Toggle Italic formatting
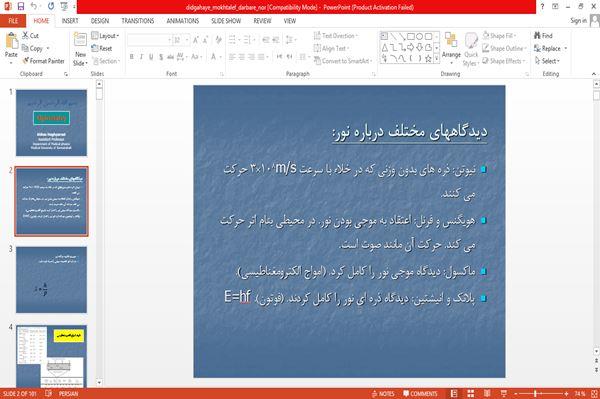The width and height of the screenshot is (600, 399). pos(141,57)
